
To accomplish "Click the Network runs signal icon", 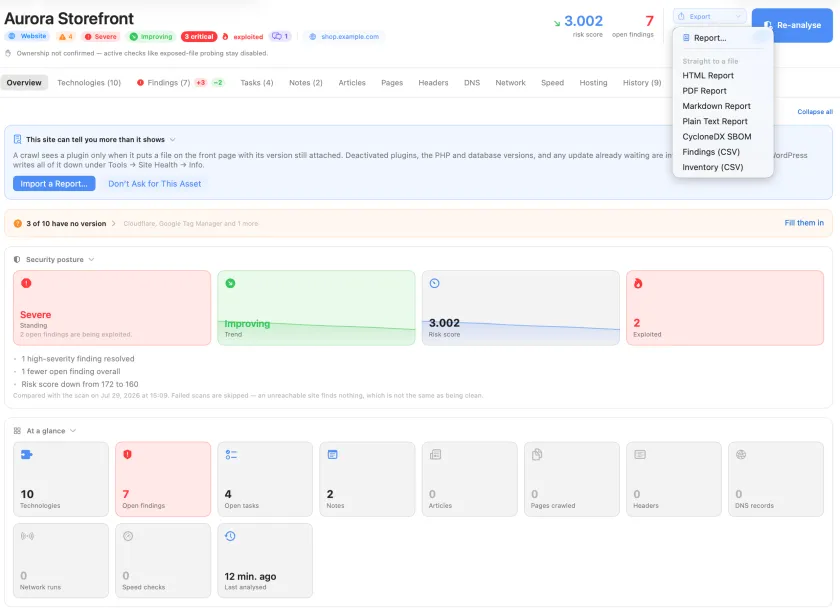I will pyautogui.click(x=27, y=536).
